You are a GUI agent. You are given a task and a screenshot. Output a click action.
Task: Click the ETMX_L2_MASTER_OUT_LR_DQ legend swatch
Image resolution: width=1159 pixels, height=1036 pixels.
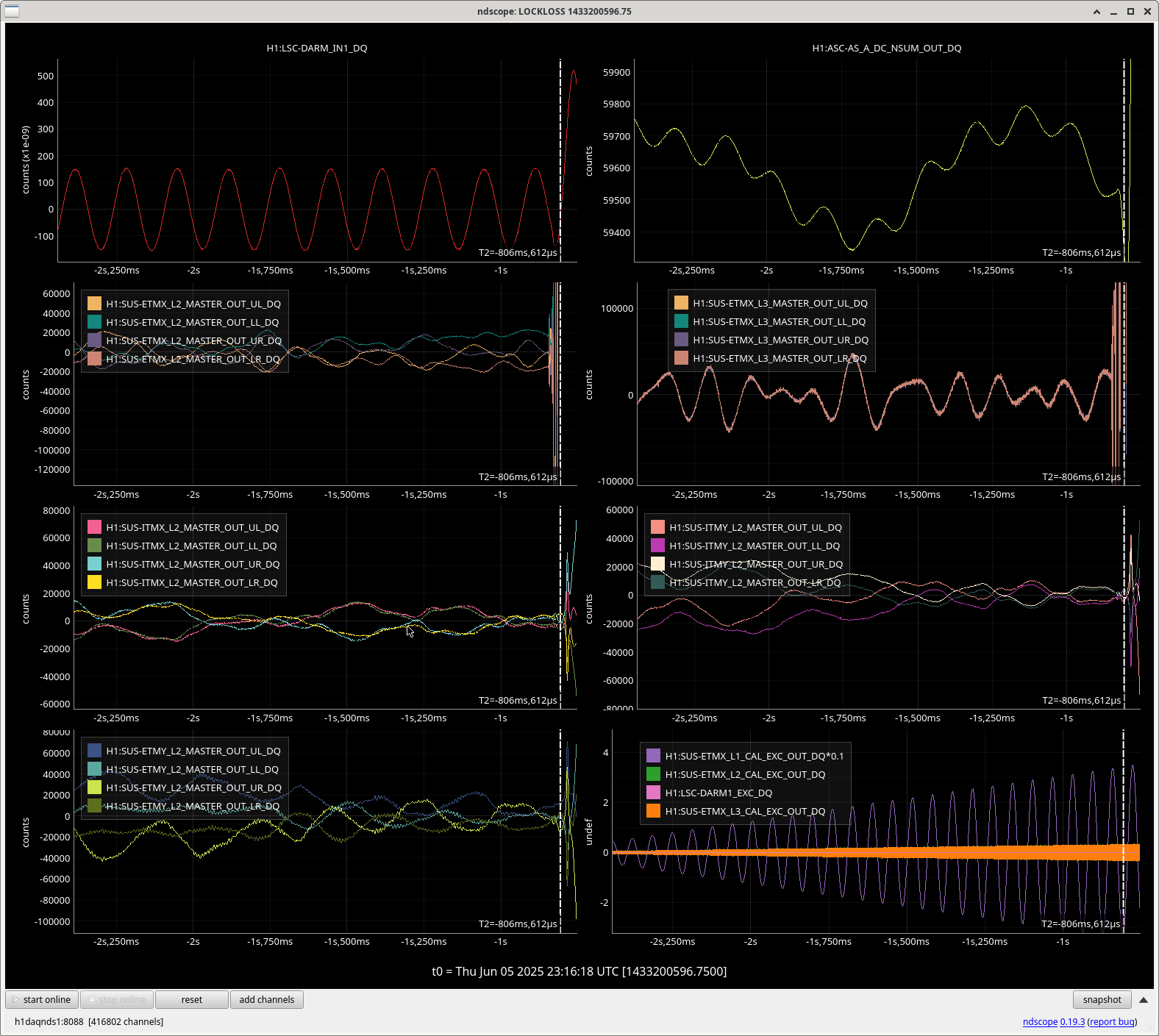tap(94, 359)
